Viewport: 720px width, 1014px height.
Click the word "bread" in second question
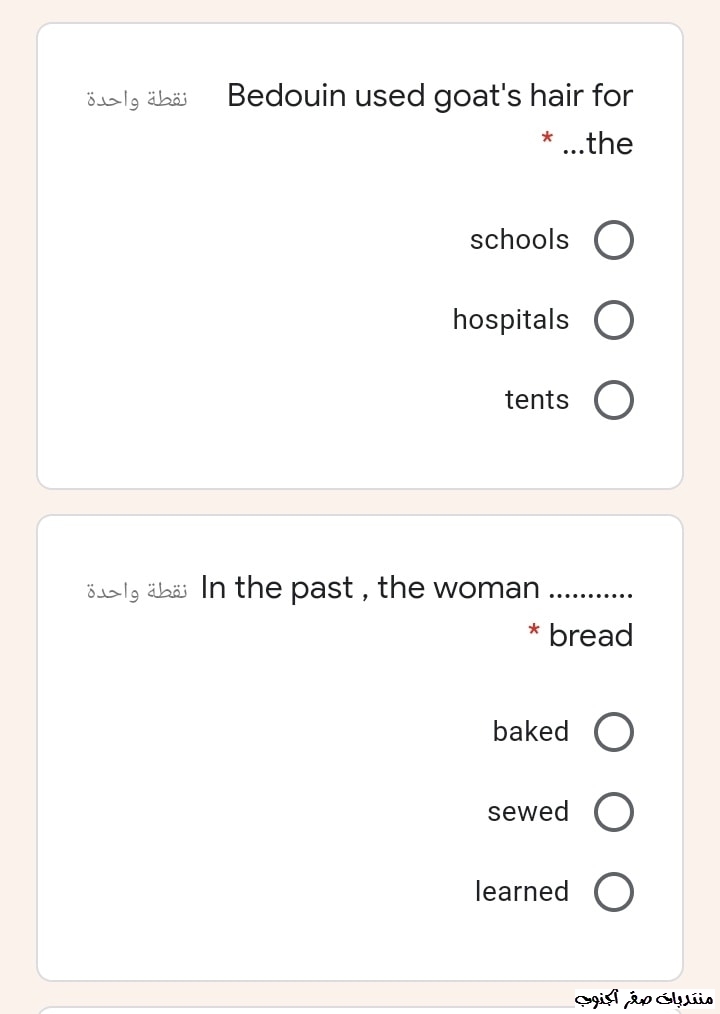(590, 636)
